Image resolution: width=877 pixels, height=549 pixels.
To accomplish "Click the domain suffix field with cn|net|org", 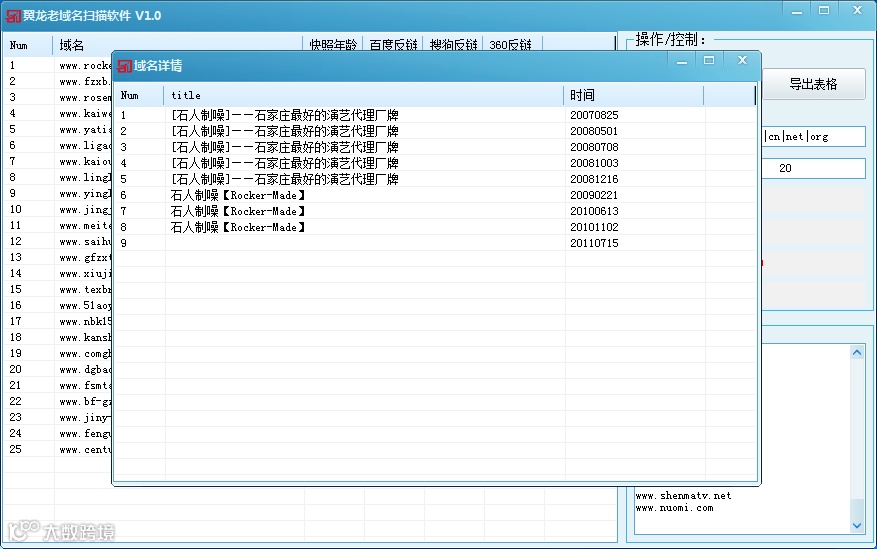I will point(814,136).
